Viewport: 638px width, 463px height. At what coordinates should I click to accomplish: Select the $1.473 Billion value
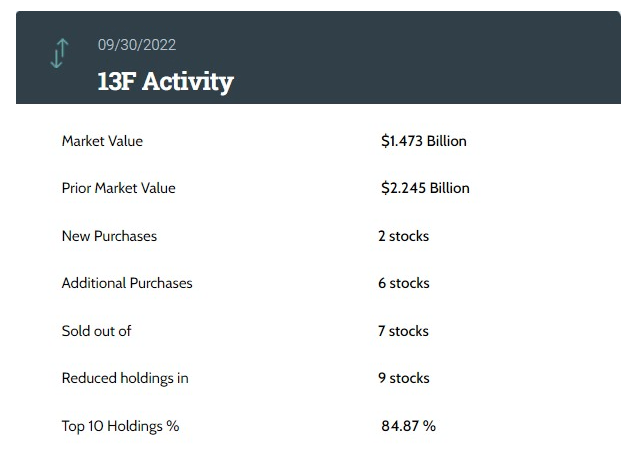[424, 141]
